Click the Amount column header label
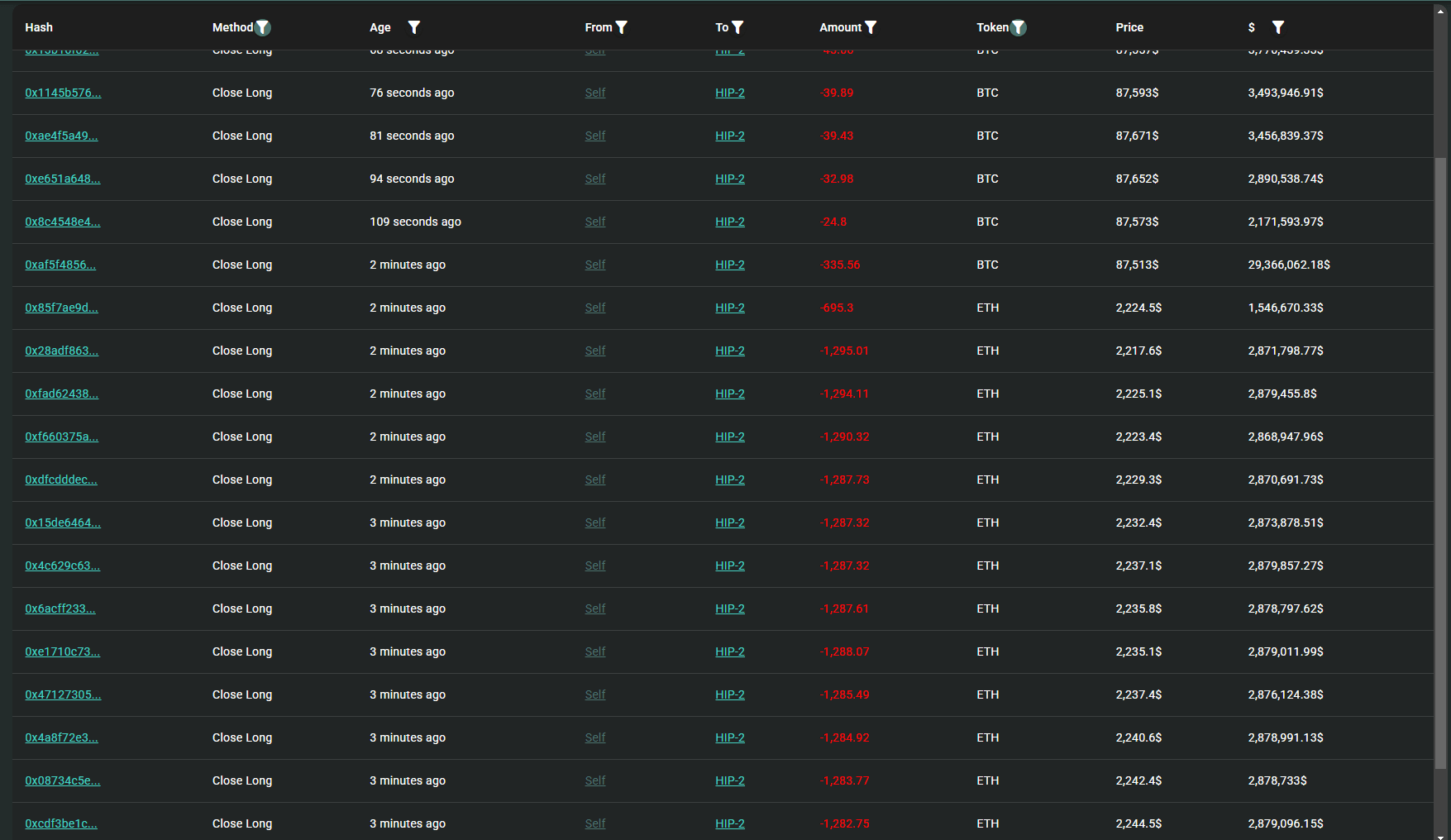The width and height of the screenshot is (1451, 840). (841, 27)
